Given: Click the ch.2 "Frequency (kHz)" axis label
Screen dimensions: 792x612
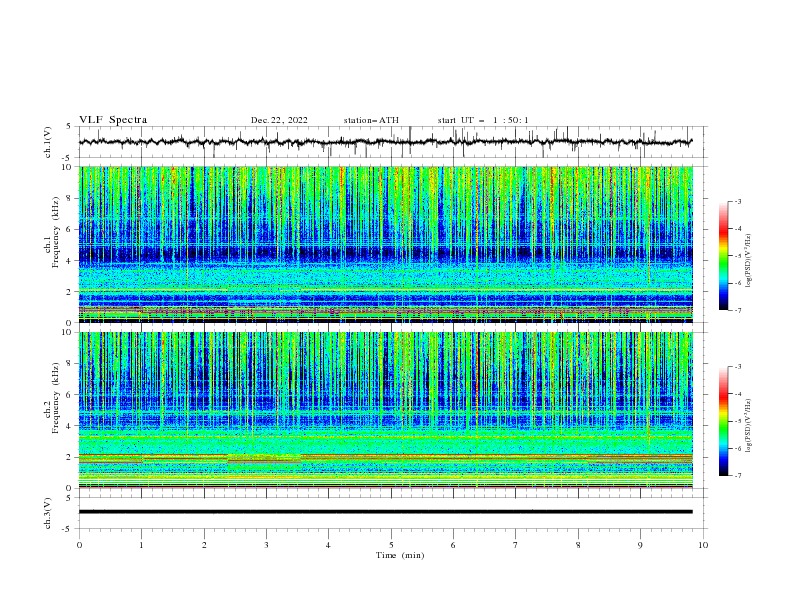Looking at the screenshot, I should click(x=55, y=398).
